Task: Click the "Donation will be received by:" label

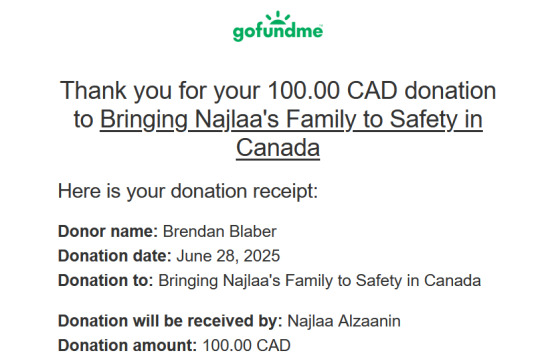Action: click(170, 321)
